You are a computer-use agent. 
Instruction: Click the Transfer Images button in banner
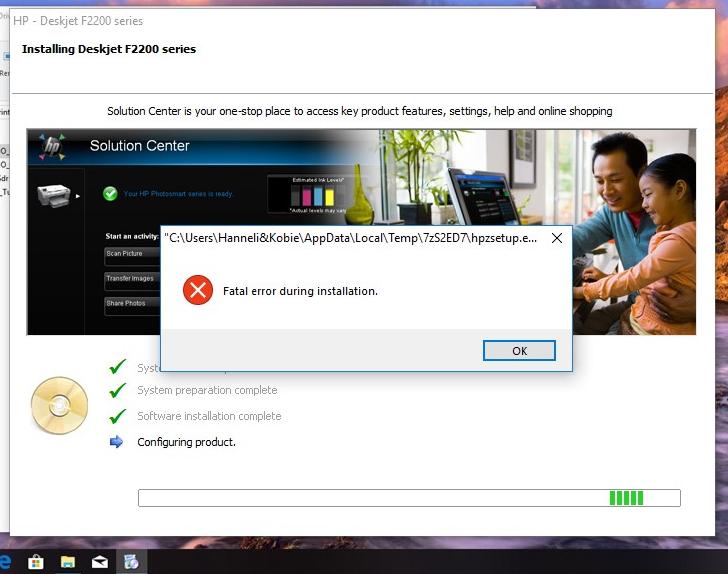(132, 281)
